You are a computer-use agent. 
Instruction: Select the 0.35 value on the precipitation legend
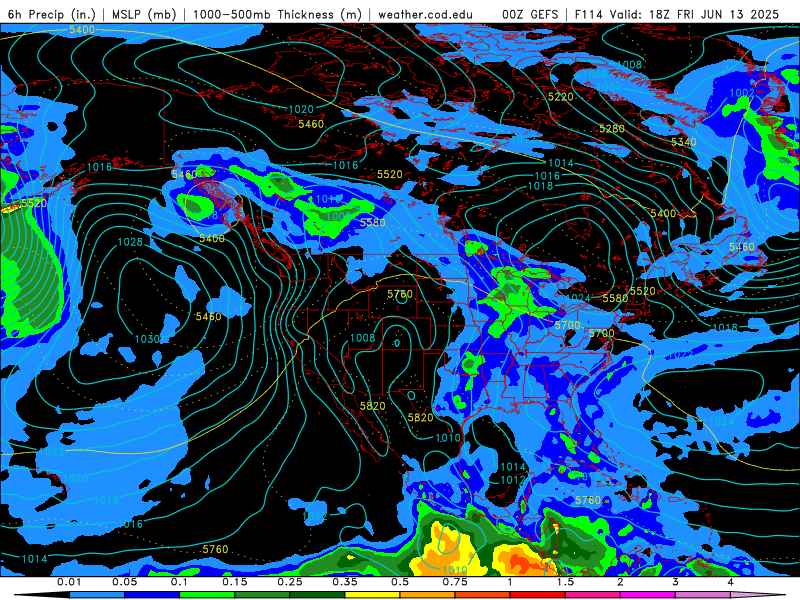point(344,582)
